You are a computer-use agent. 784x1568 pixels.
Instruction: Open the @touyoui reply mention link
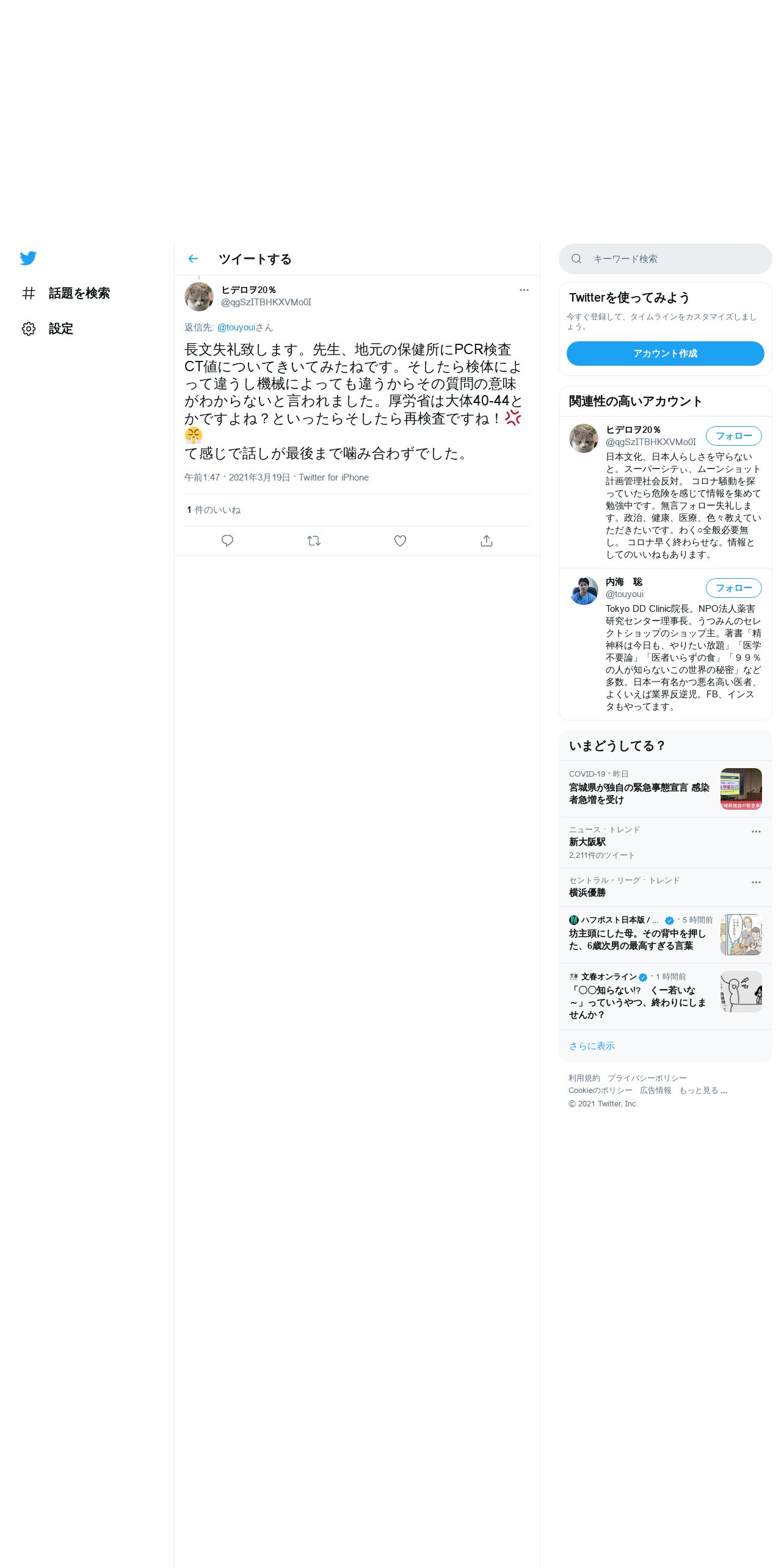click(x=236, y=327)
